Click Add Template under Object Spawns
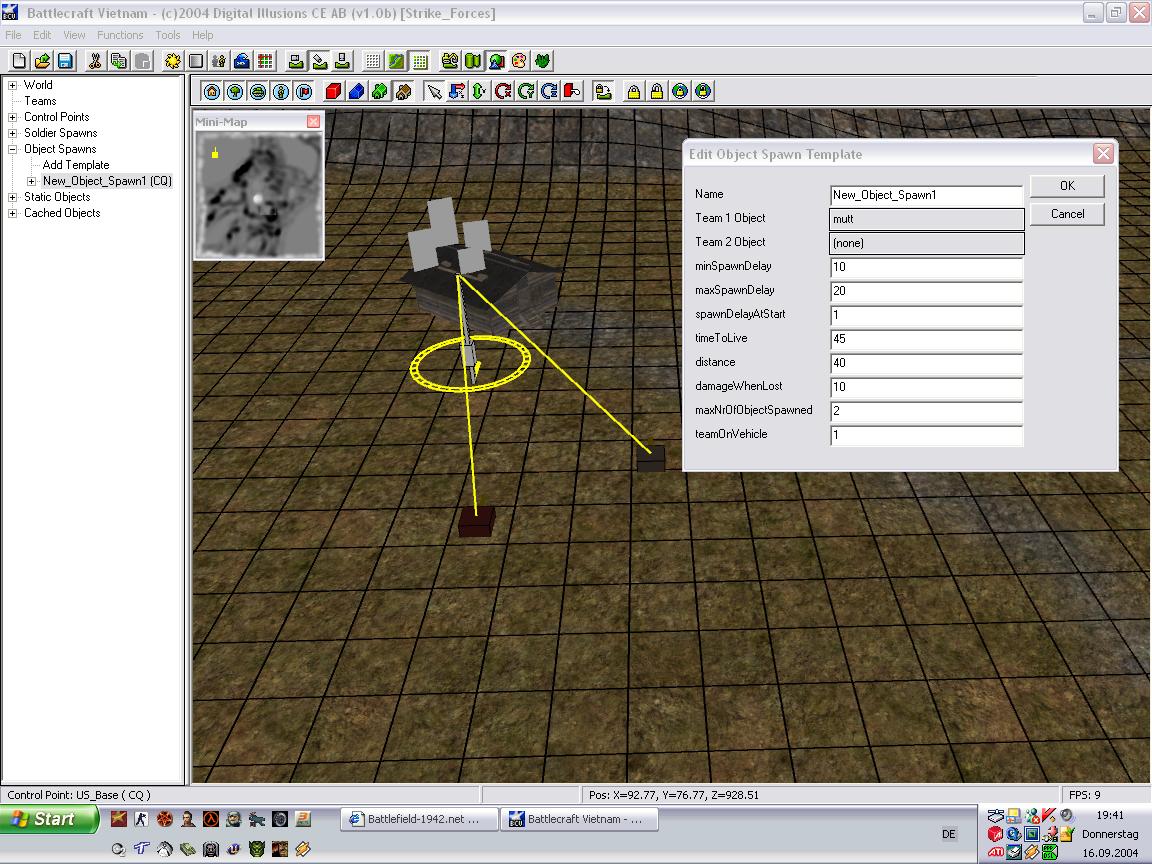The image size is (1152, 864). coord(76,165)
